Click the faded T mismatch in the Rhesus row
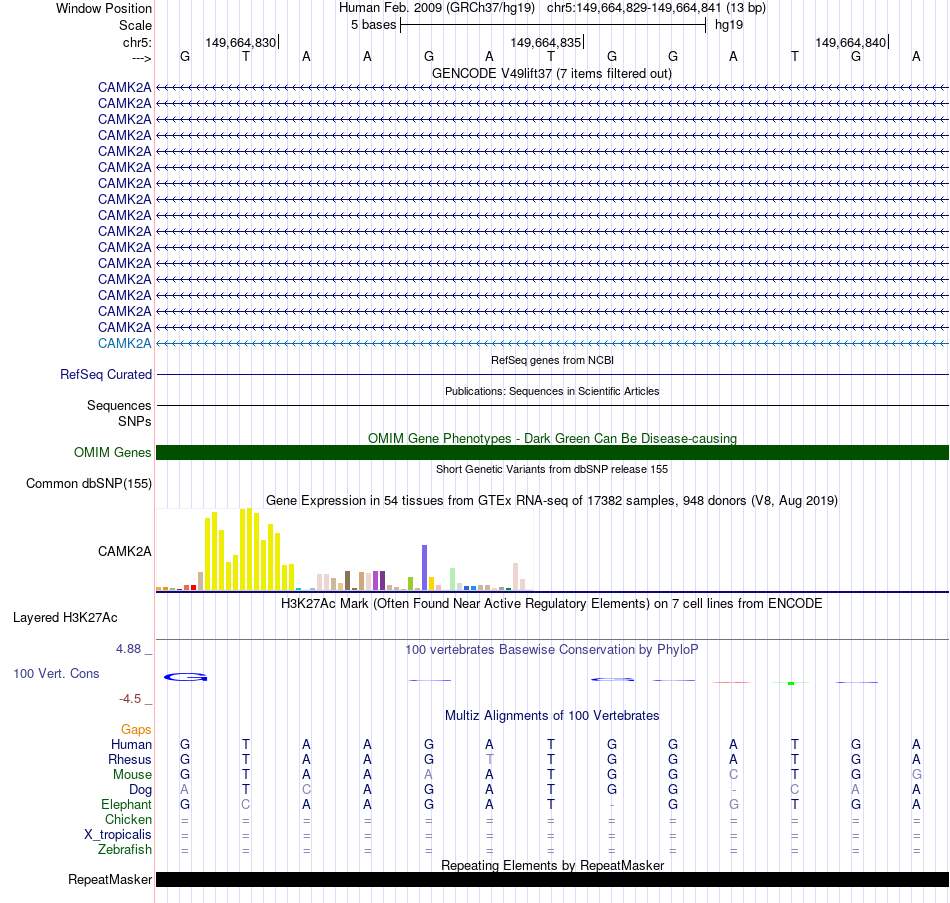Image resolution: width=950 pixels, height=903 pixels. click(490, 760)
